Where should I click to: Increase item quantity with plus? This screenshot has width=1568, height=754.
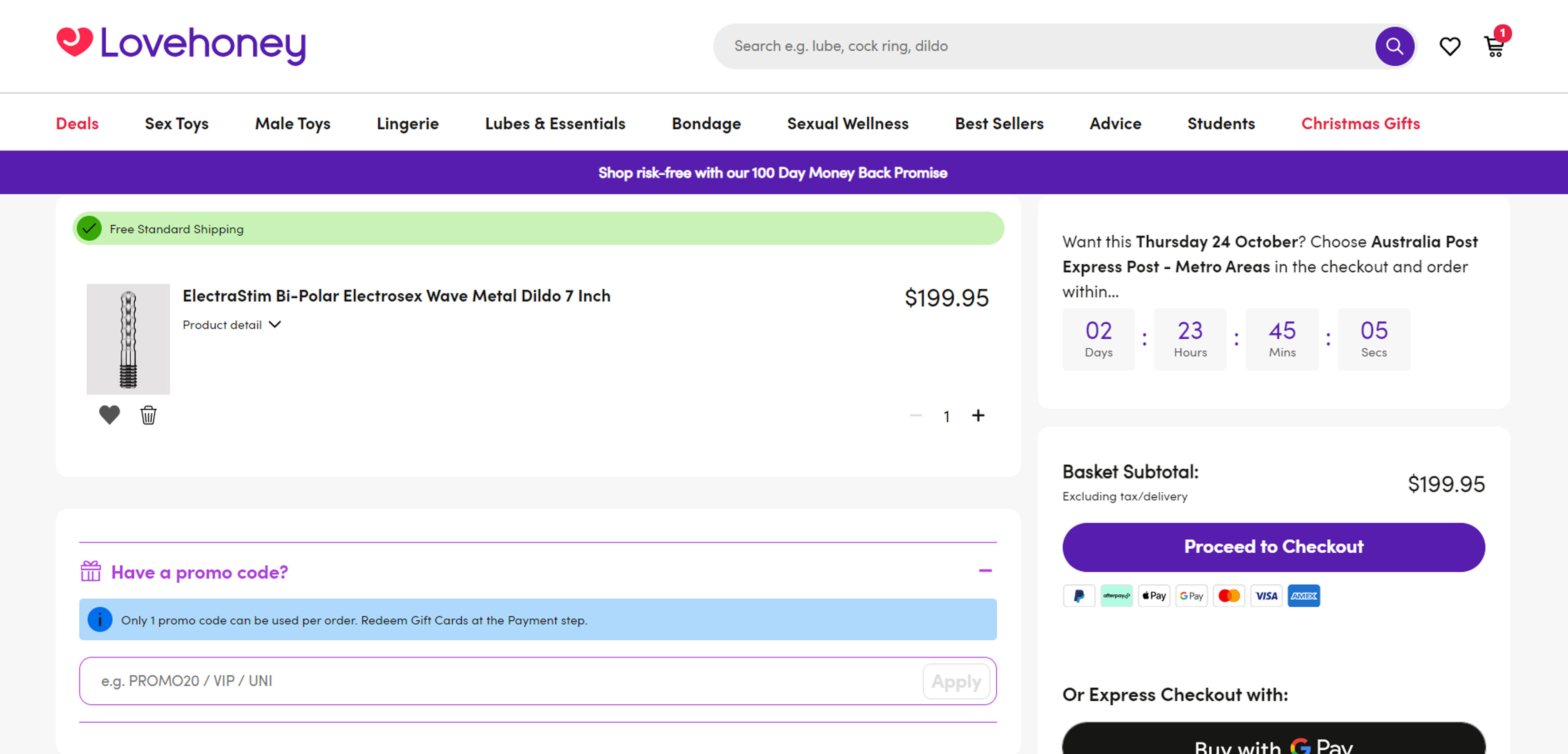978,415
